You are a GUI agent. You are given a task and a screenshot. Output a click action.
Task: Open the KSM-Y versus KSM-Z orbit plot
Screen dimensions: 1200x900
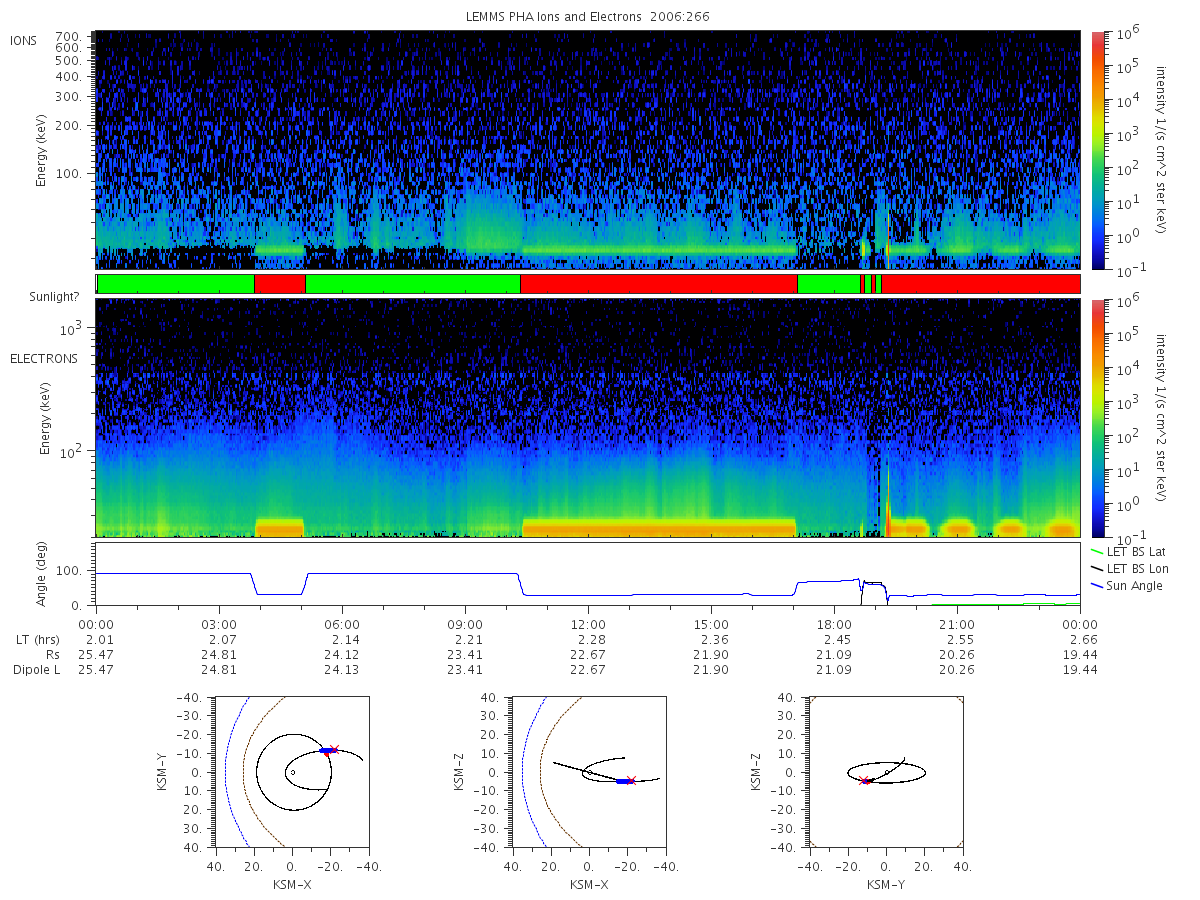pyautogui.click(x=885, y=771)
